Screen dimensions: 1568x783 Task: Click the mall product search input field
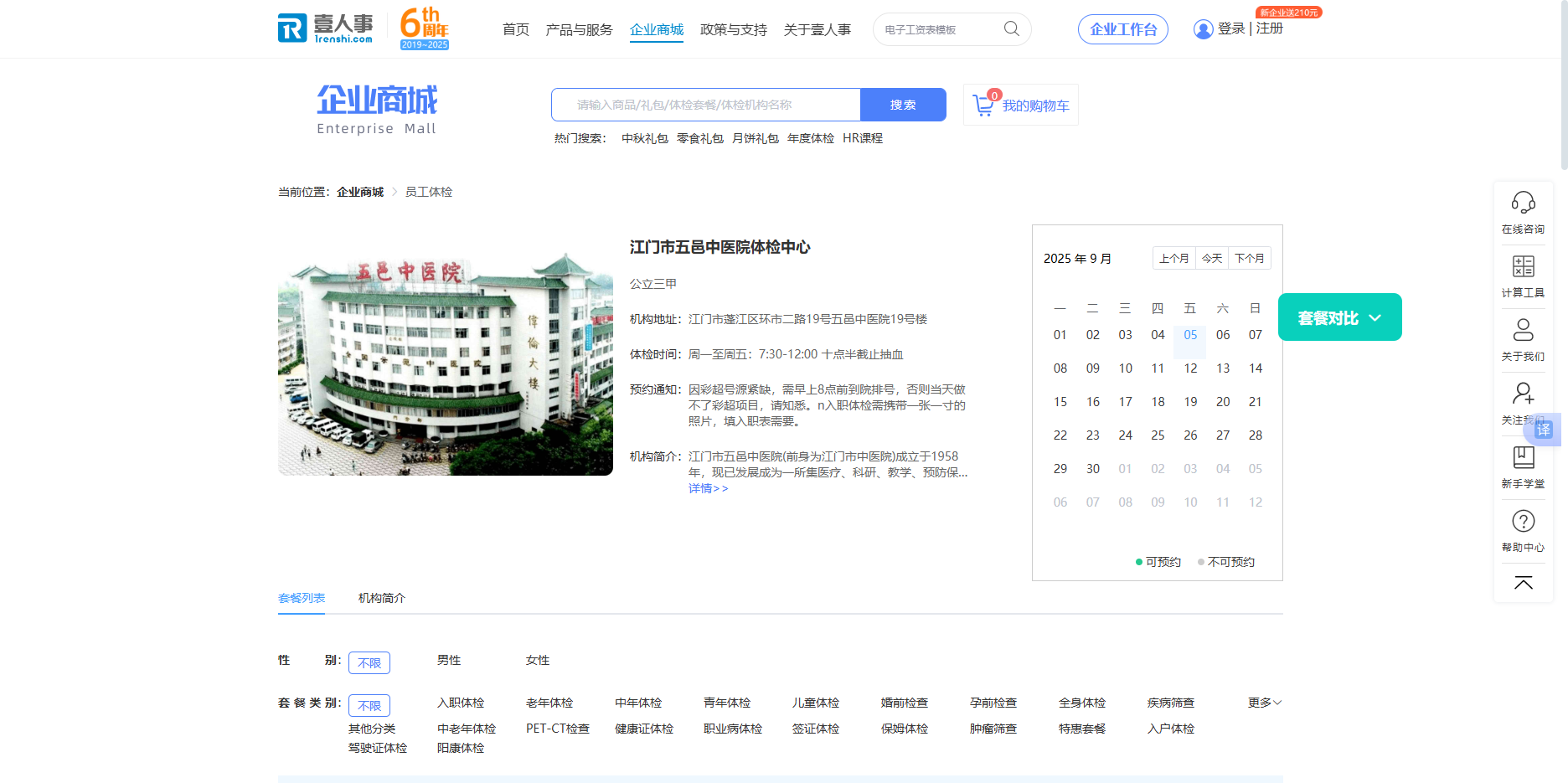tap(706, 105)
